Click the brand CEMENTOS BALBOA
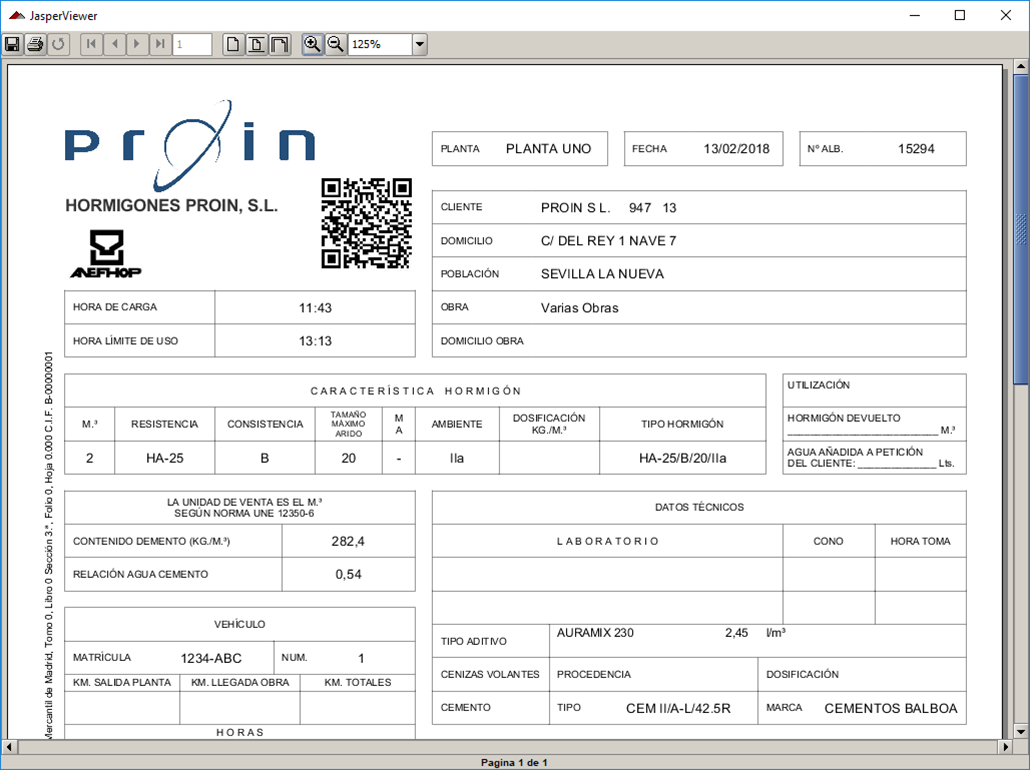The image size is (1030, 770). 891,709
